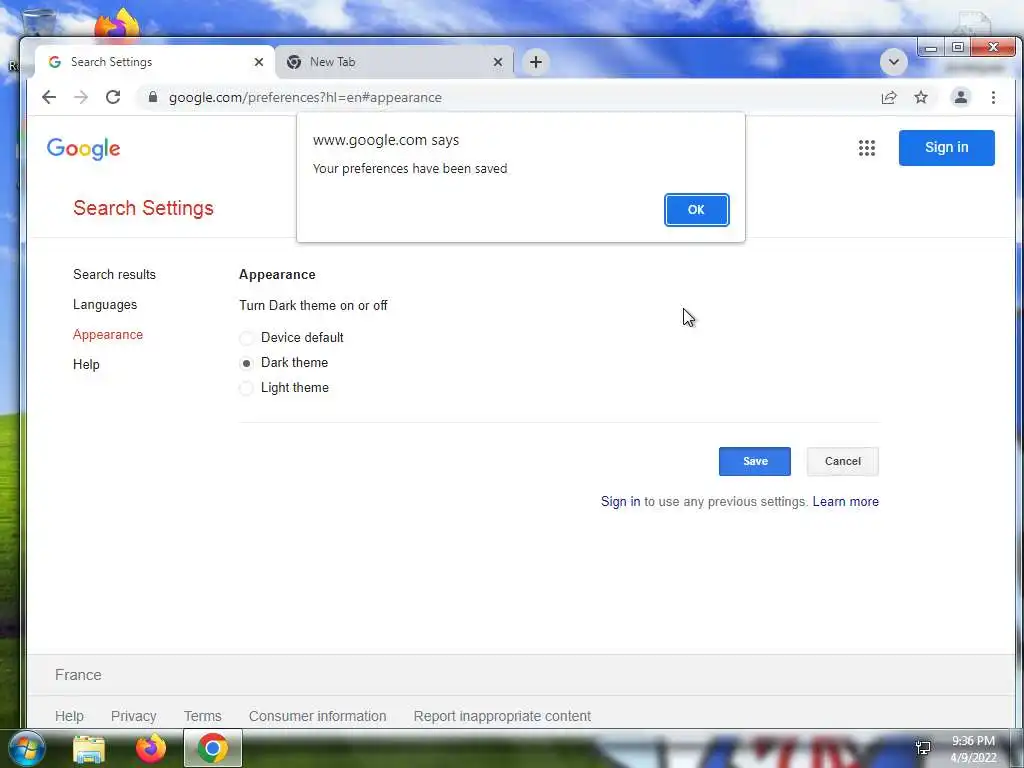Click the Chrome taskbar icon
Image resolution: width=1024 pixels, height=768 pixels.
click(x=213, y=748)
